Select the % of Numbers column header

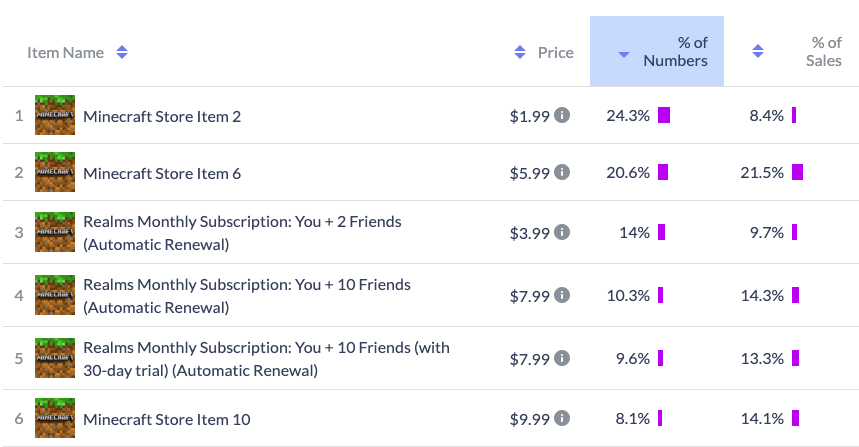[x=657, y=51]
